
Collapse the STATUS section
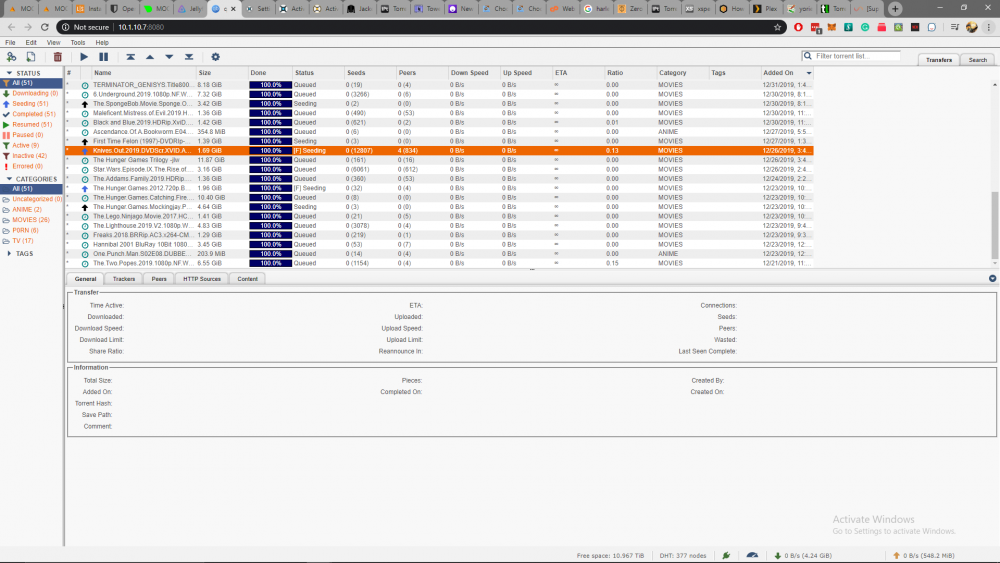(10, 73)
